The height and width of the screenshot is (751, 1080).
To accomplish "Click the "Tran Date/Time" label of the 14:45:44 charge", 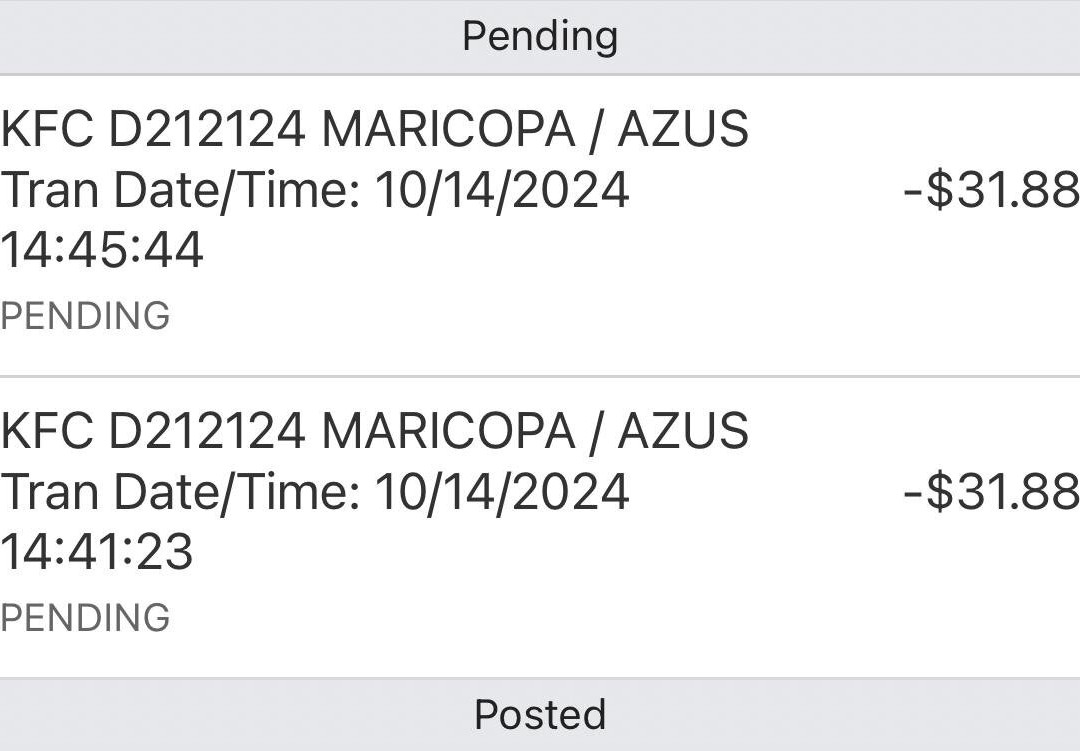I will click(180, 190).
